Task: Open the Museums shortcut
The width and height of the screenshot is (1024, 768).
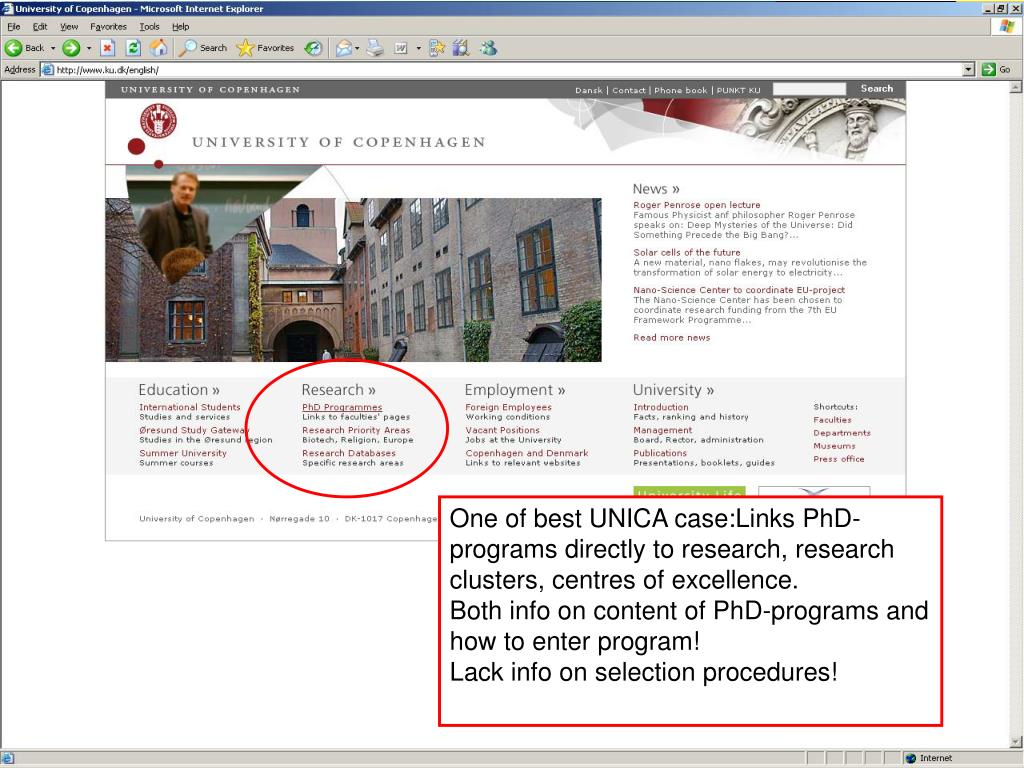Action: click(x=834, y=446)
